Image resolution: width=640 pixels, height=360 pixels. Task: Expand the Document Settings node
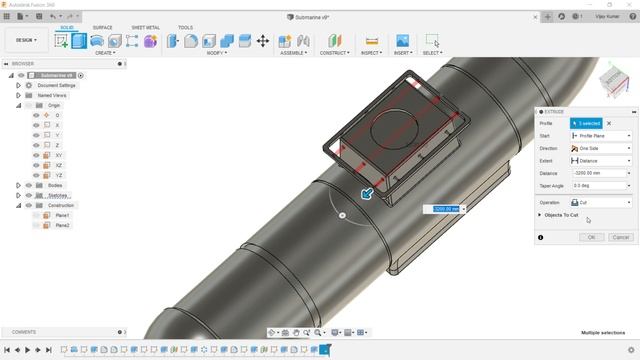pos(18,85)
